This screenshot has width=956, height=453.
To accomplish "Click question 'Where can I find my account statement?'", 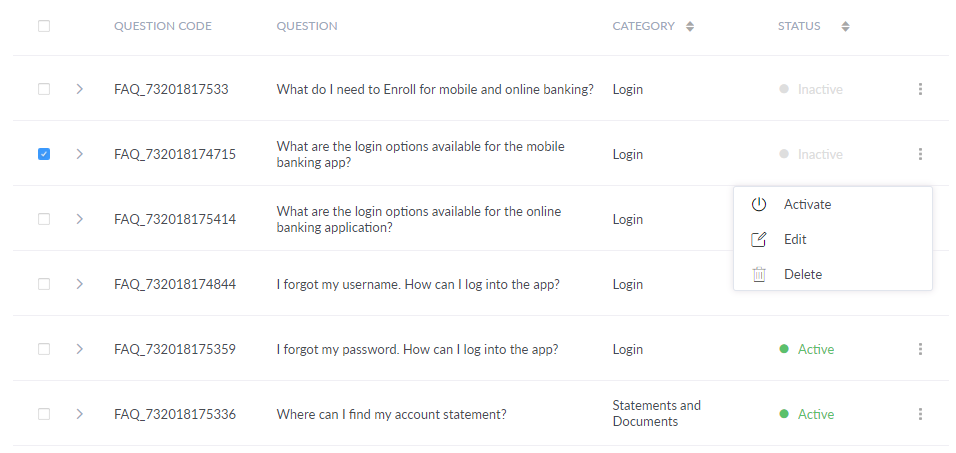I will (391, 414).
